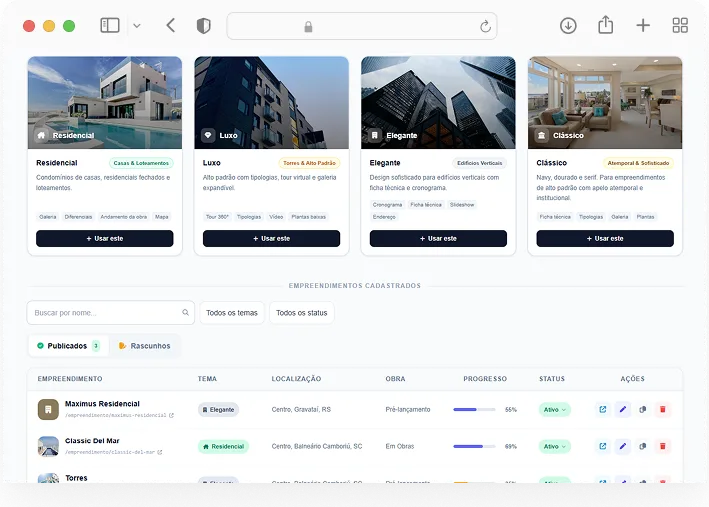Focus the Buscar por nome search field
Screen dimensions: 709x507
111,313
